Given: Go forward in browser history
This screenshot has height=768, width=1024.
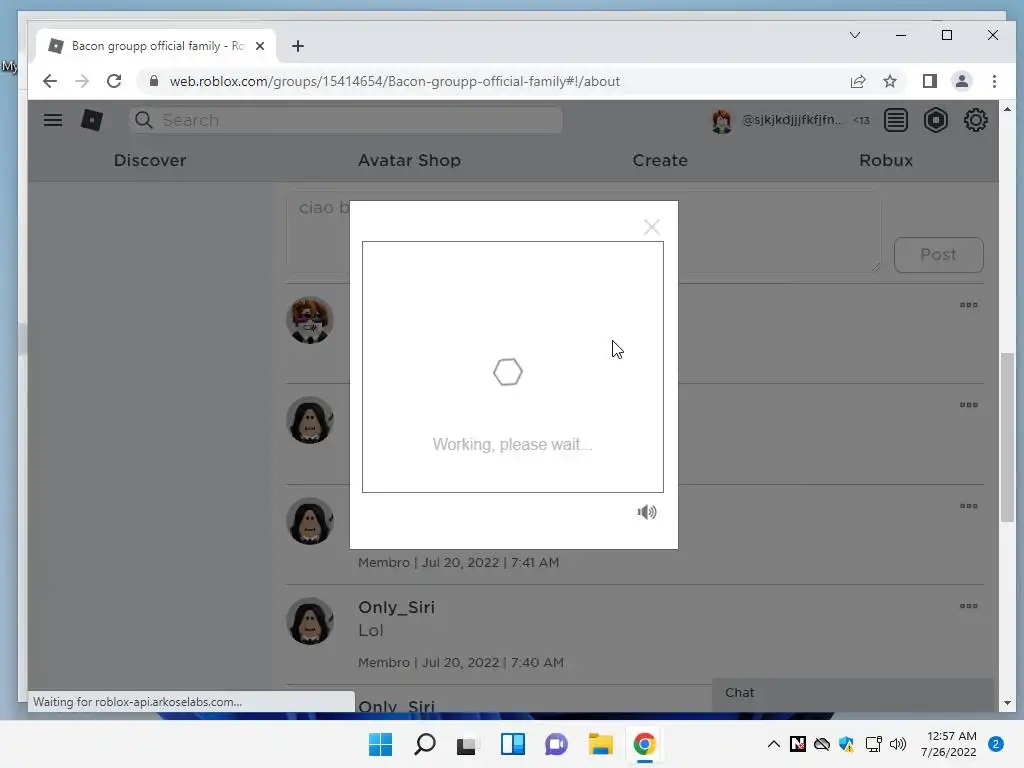Looking at the screenshot, I should [82, 81].
